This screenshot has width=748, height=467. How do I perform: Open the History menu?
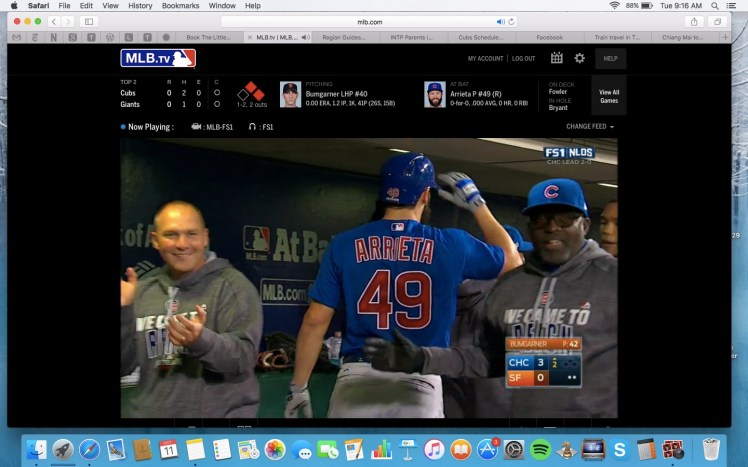coord(140,6)
